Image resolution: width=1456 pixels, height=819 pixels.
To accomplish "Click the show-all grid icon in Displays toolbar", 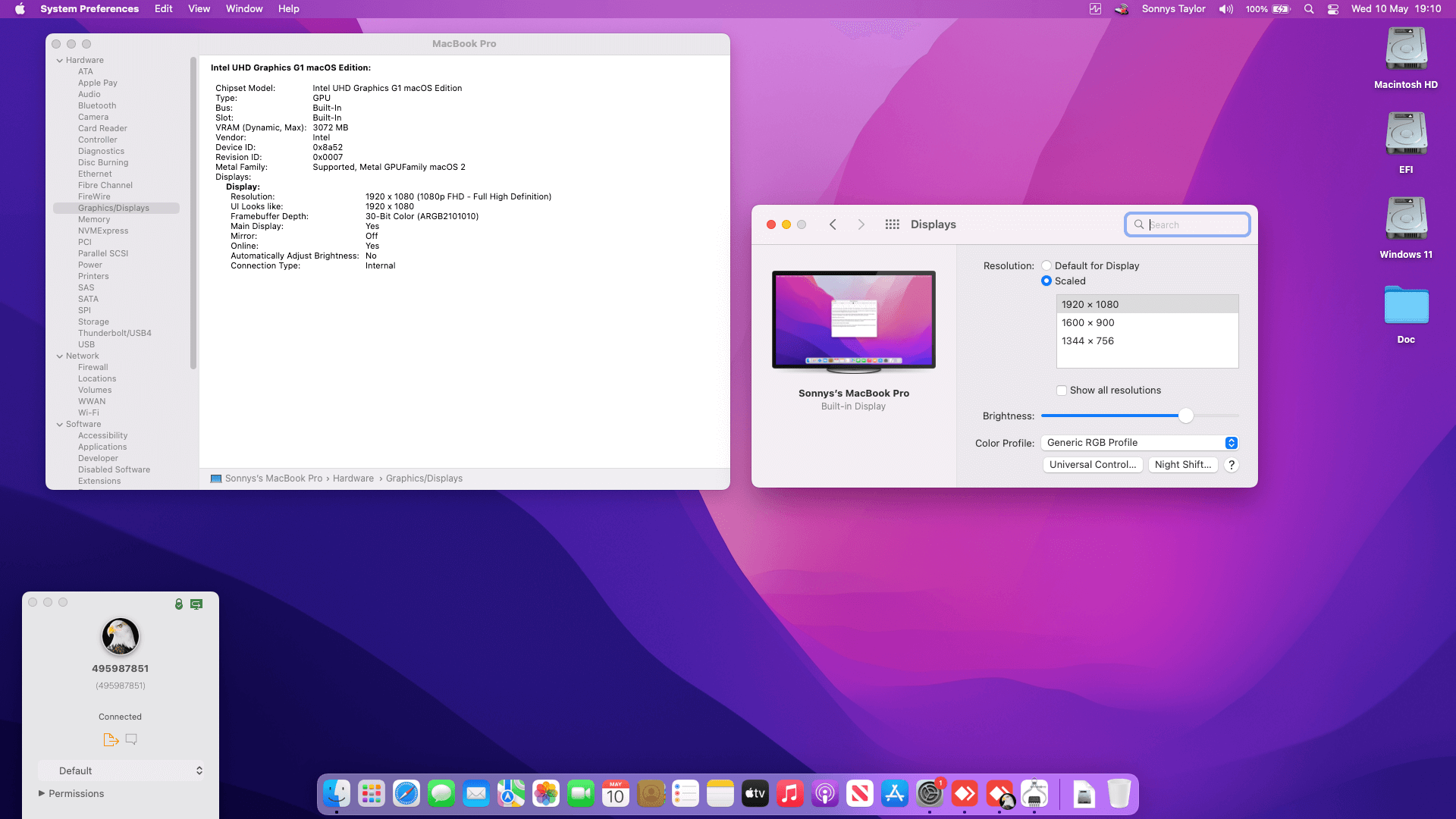I will coord(892,224).
